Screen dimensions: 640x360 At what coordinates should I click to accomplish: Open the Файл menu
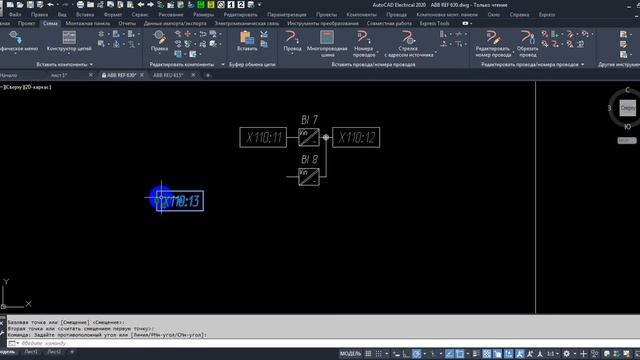(x=15, y=15)
